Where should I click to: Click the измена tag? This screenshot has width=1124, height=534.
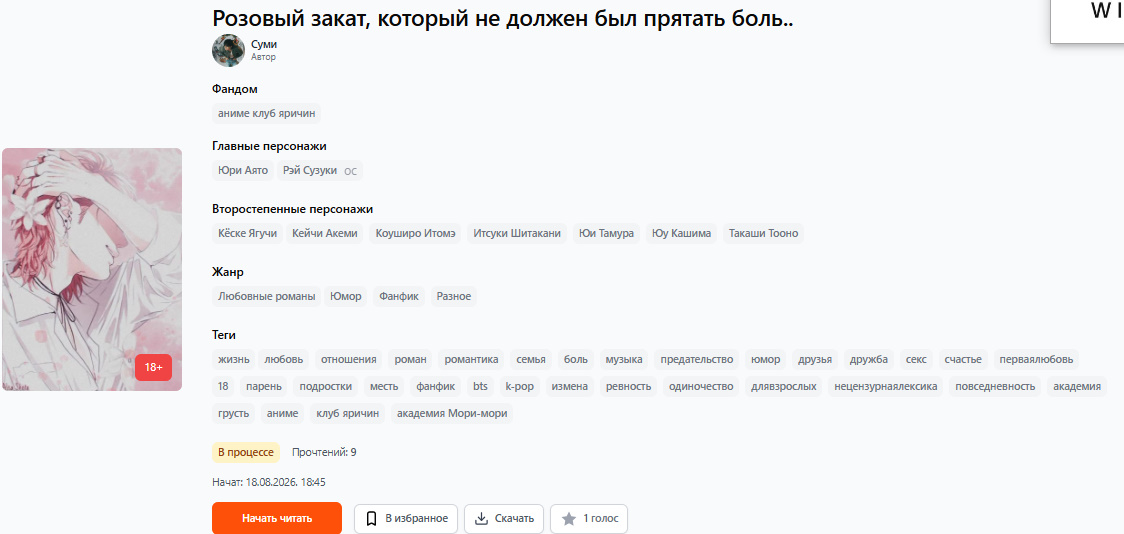[570, 386]
